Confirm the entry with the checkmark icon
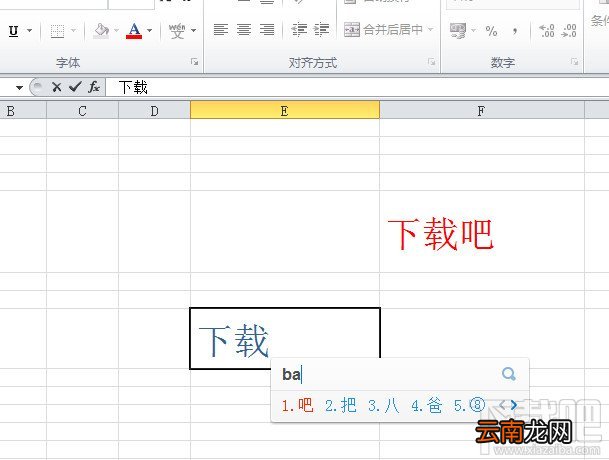Viewport: 609px width, 460px height. [75, 87]
